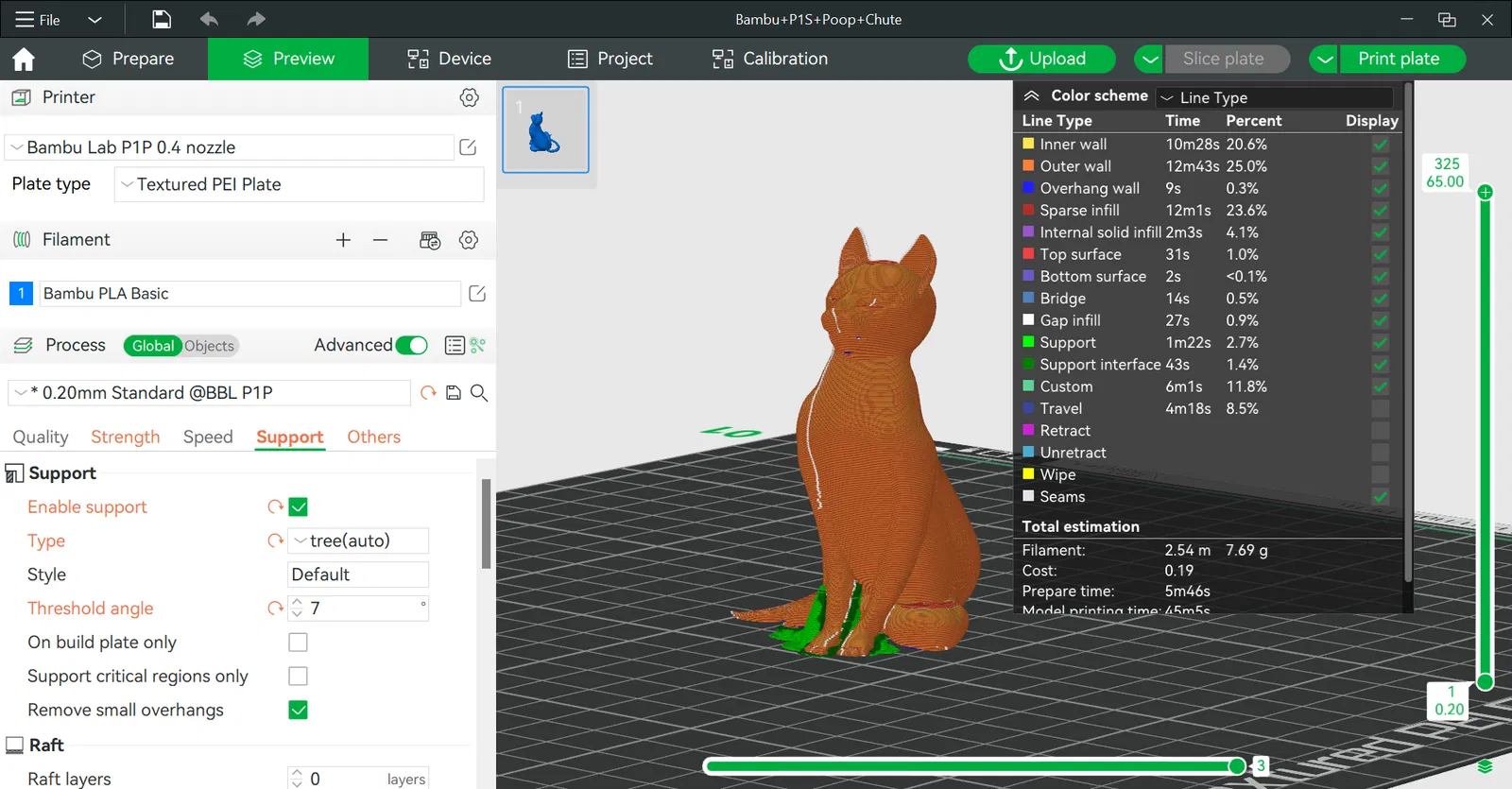
Task: Reset Threshold angle to default
Action: [275, 609]
